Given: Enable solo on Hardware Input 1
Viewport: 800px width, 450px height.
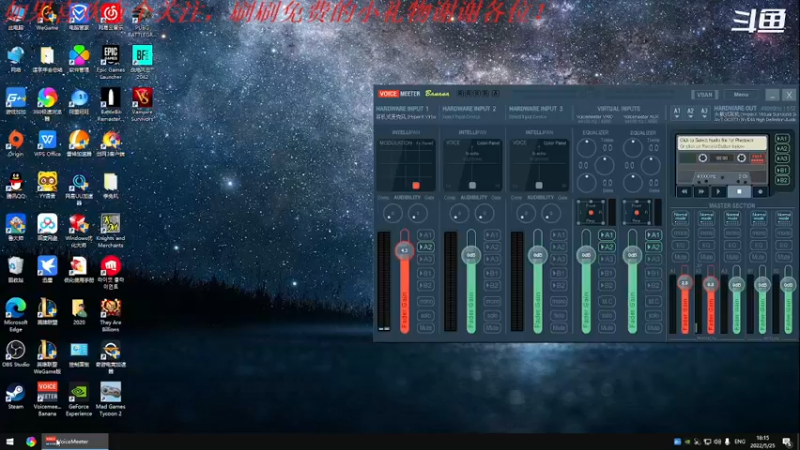Looking at the screenshot, I should pos(426,315).
